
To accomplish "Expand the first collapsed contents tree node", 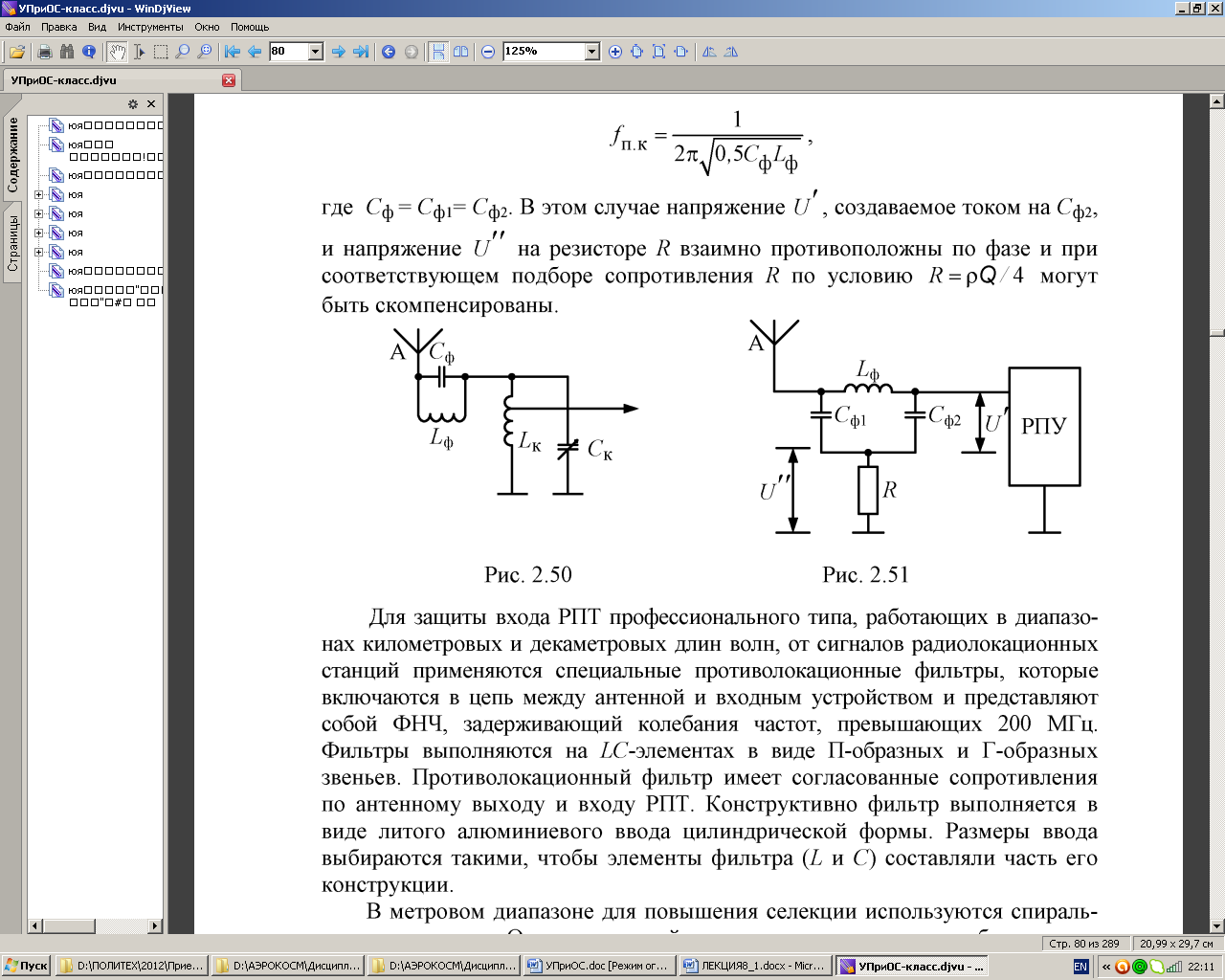I will 39,194.
